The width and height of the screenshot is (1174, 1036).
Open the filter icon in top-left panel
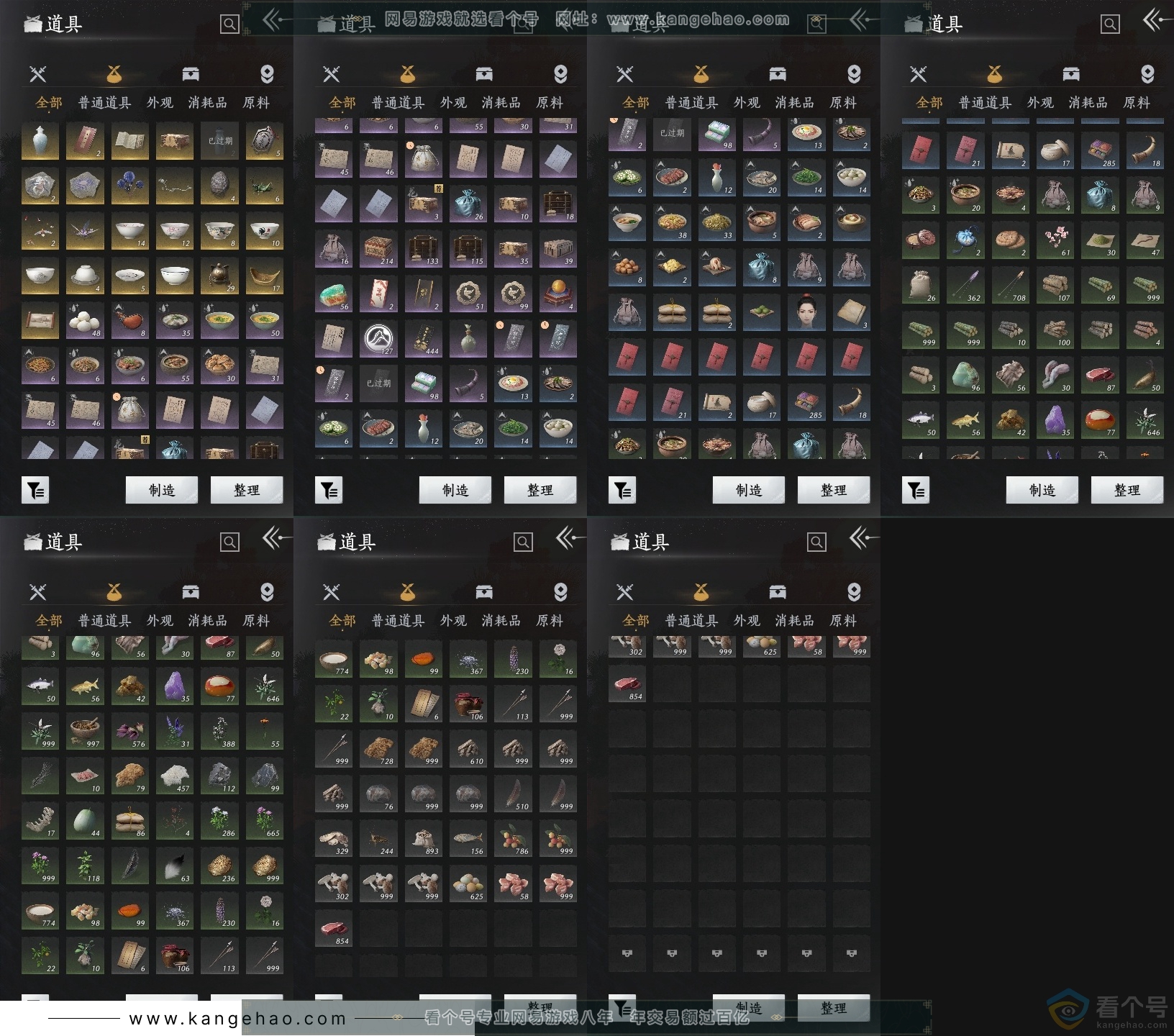pos(35,490)
